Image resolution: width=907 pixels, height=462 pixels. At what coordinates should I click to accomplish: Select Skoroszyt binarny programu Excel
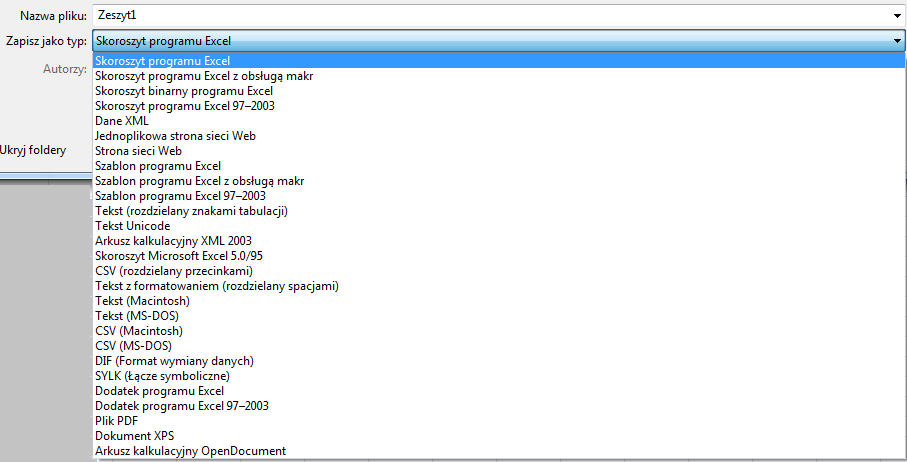(499, 91)
